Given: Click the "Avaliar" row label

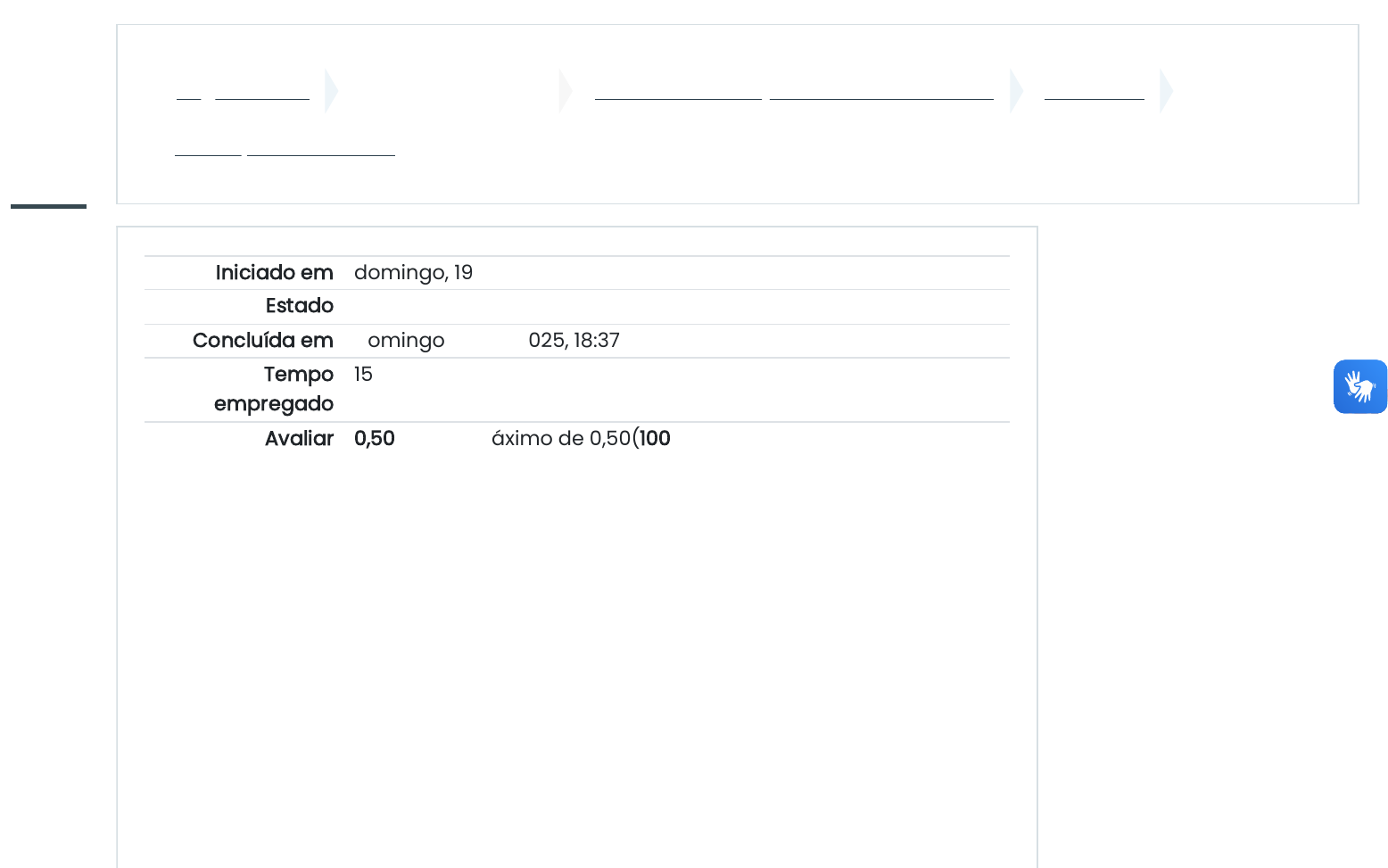Looking at the screenshot, I should coord(299,439).
